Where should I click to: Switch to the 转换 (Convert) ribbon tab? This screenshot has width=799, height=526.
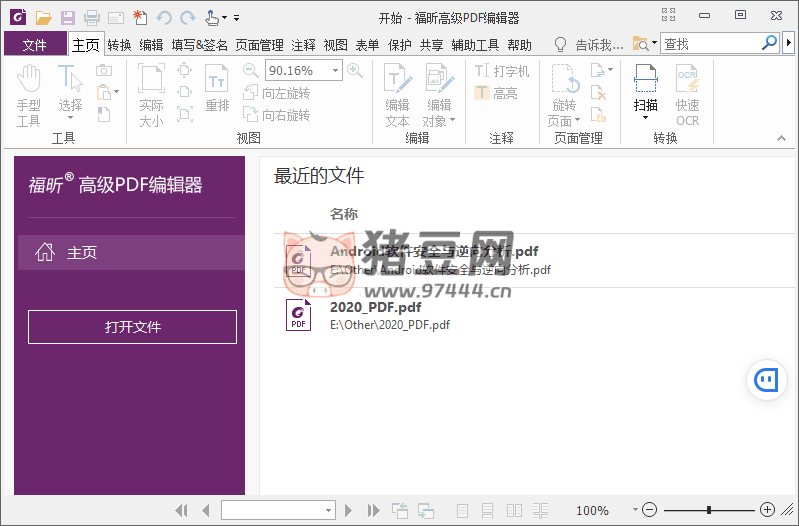click(x=119, y=44)
